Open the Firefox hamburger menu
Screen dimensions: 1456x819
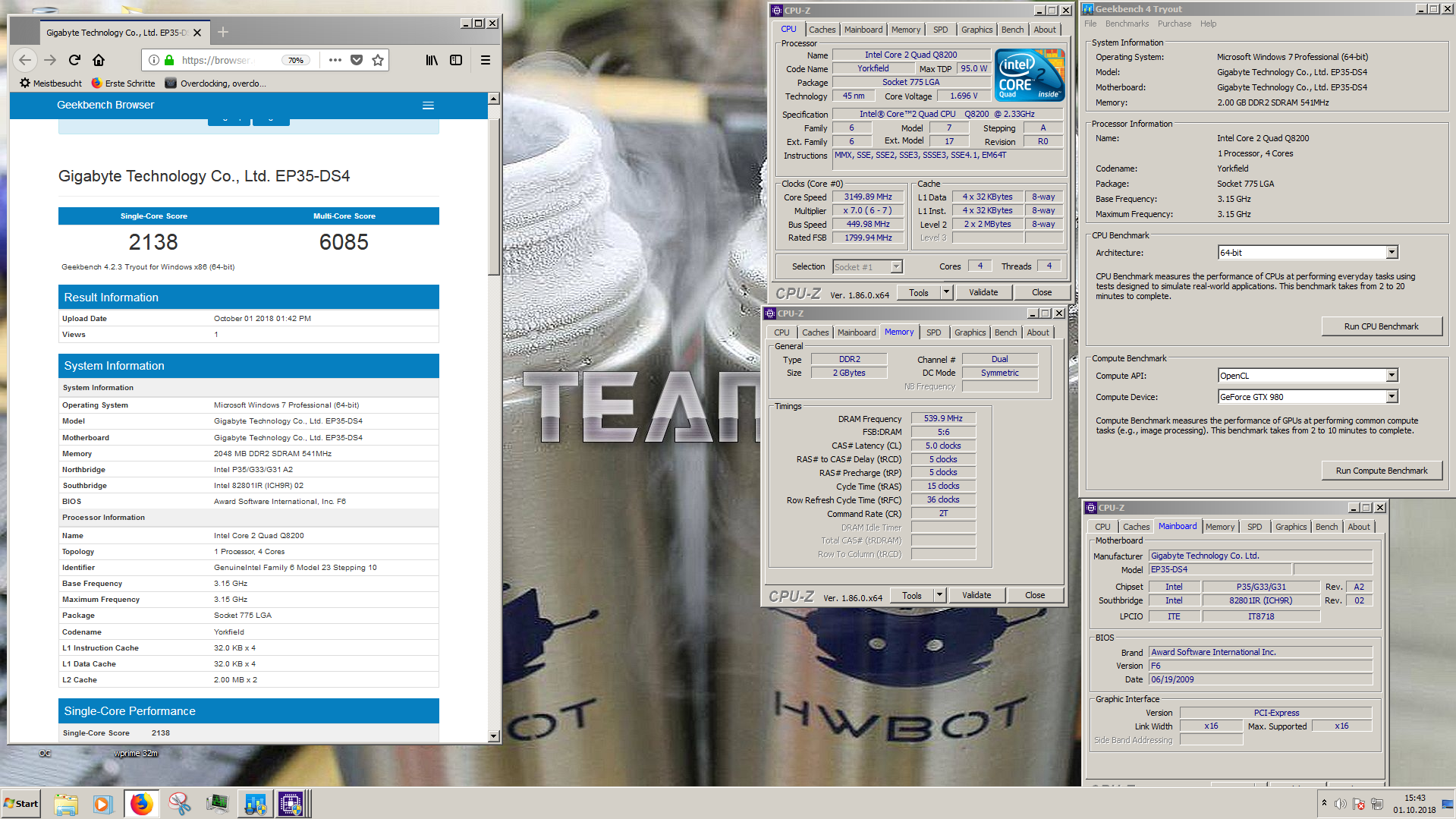(486, 60)
